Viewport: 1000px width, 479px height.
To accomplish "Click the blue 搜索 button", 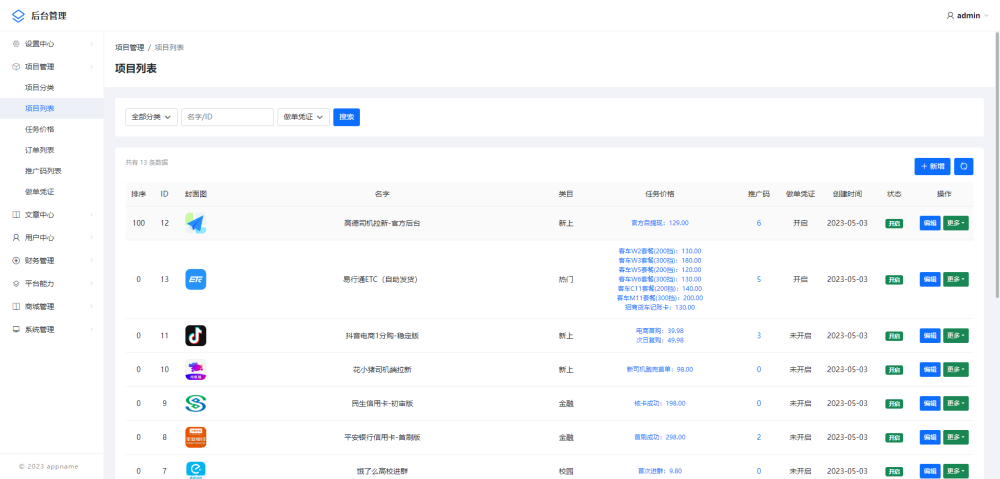I will 346,117.
